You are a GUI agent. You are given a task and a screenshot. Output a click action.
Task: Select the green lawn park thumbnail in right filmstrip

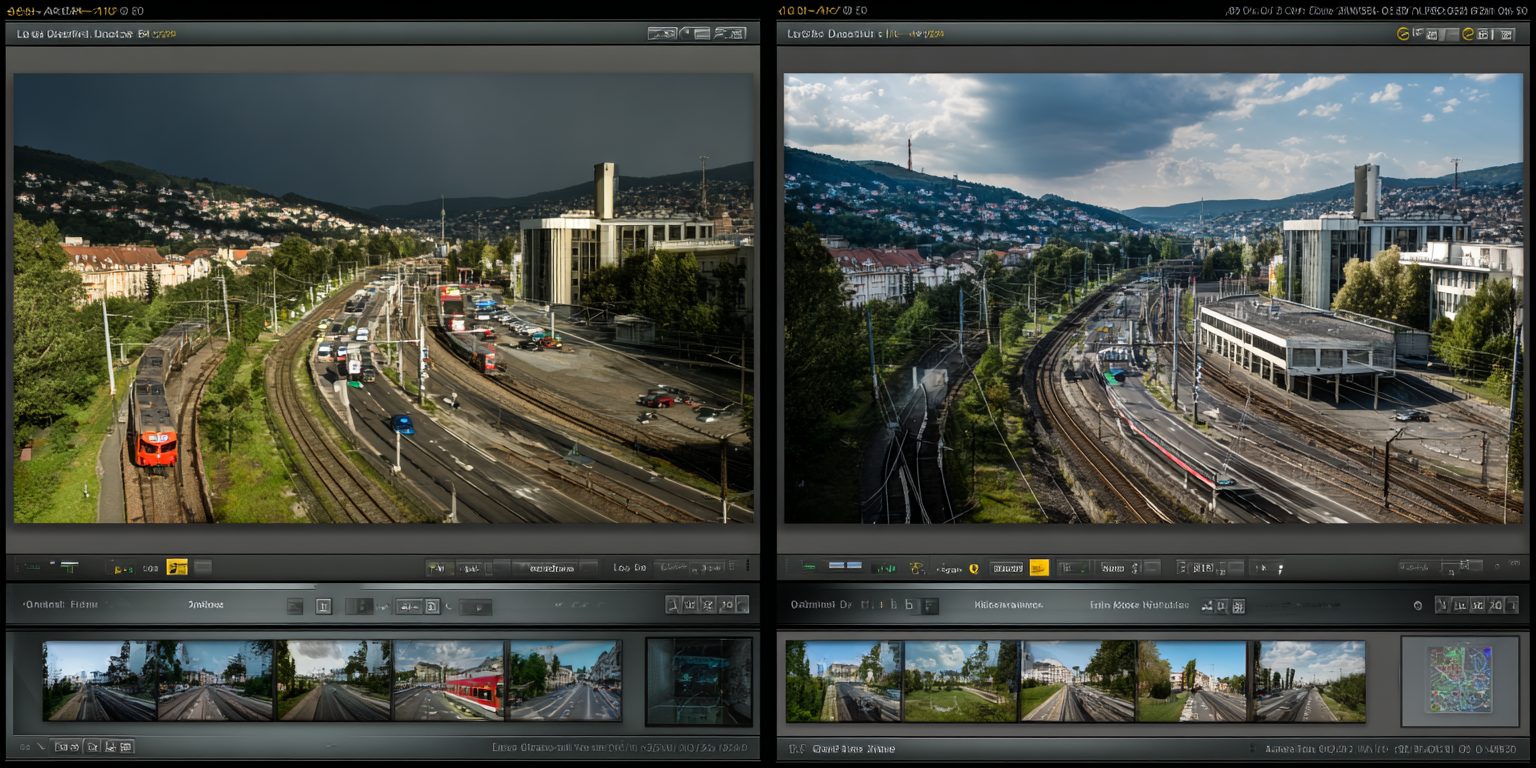click(x=960, y=681)
